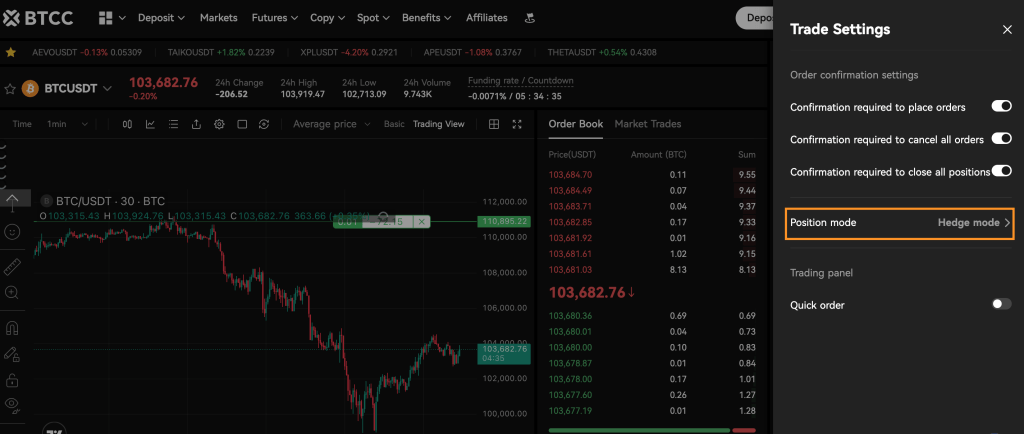
Task: Toggle confirmation required to cancel all orders
Action: click(1001, 139)
